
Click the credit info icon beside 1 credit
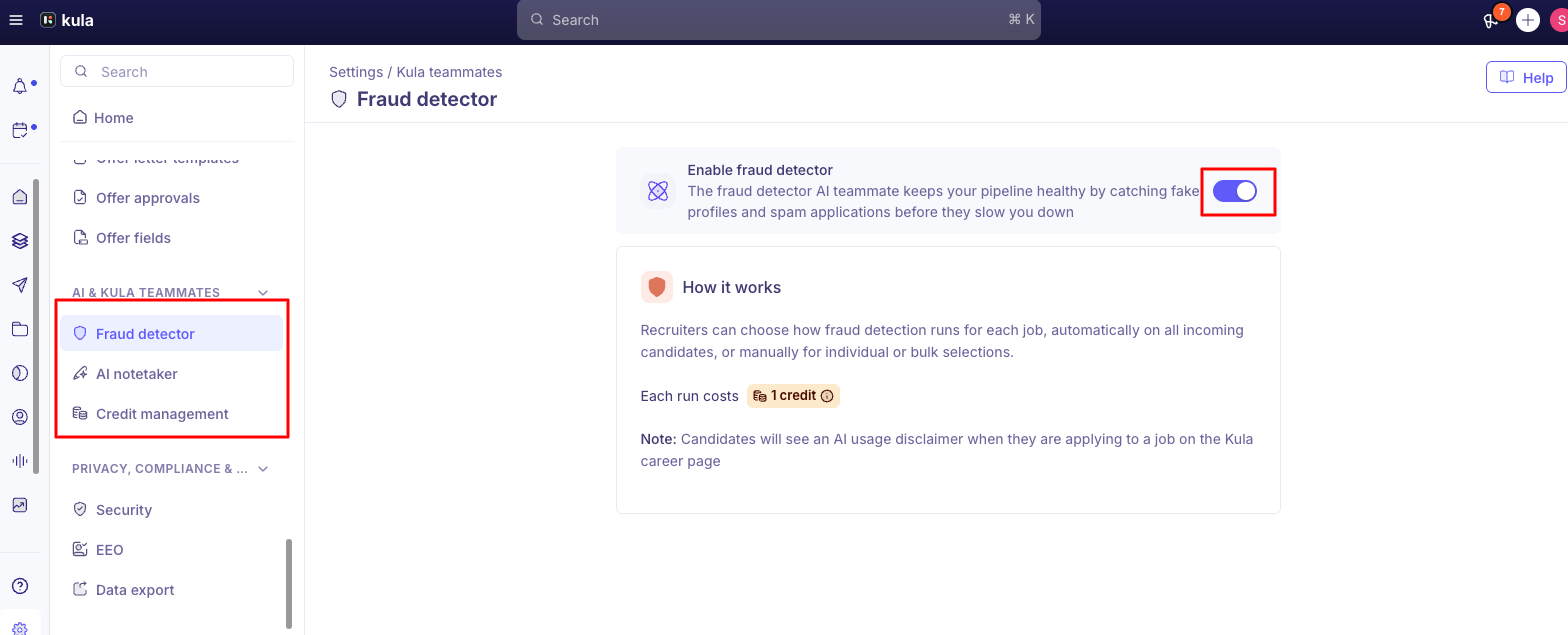point(827,396)
